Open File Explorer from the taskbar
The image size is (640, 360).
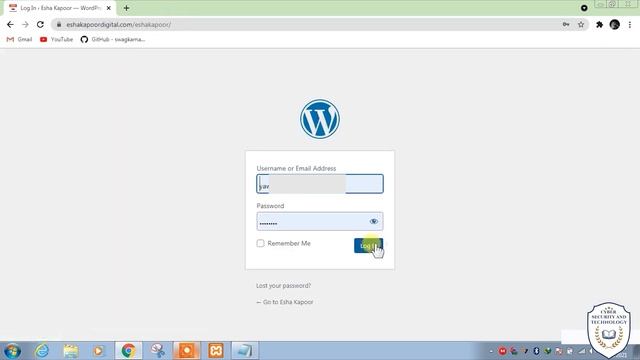[x=71, y=351]
